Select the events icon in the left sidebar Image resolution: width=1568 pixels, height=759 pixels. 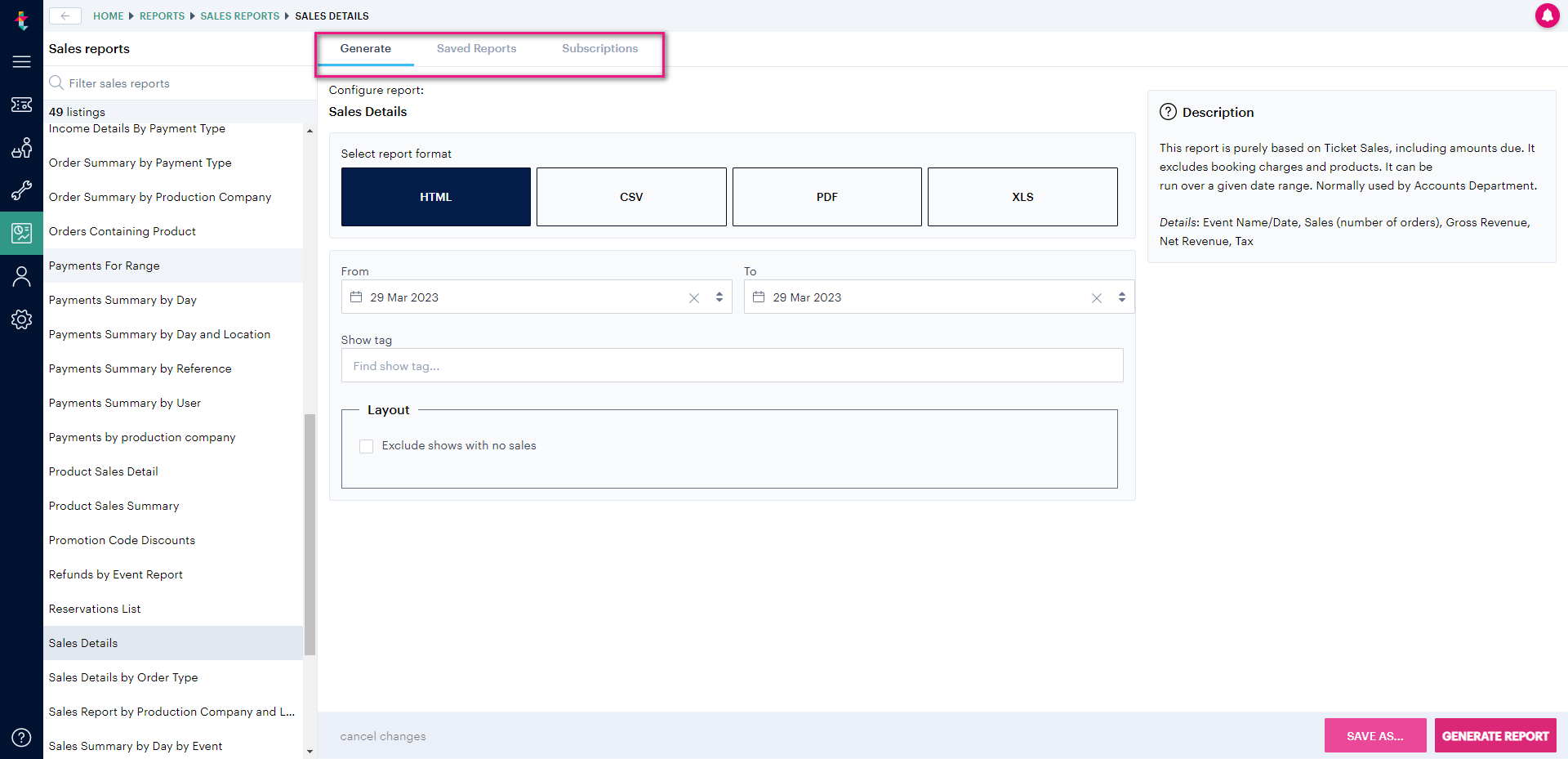[22, 148]
